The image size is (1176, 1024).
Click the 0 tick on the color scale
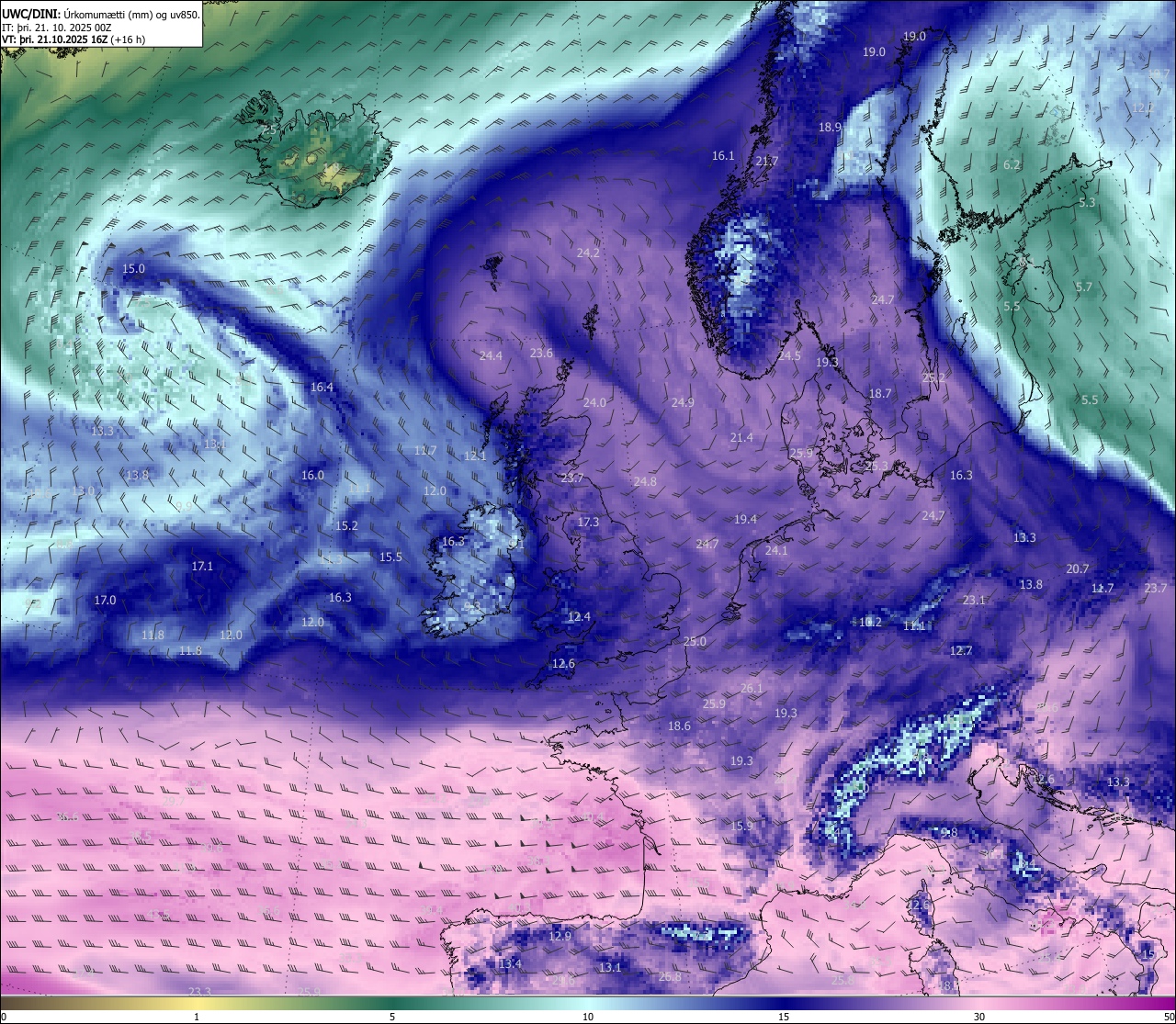4,1018
